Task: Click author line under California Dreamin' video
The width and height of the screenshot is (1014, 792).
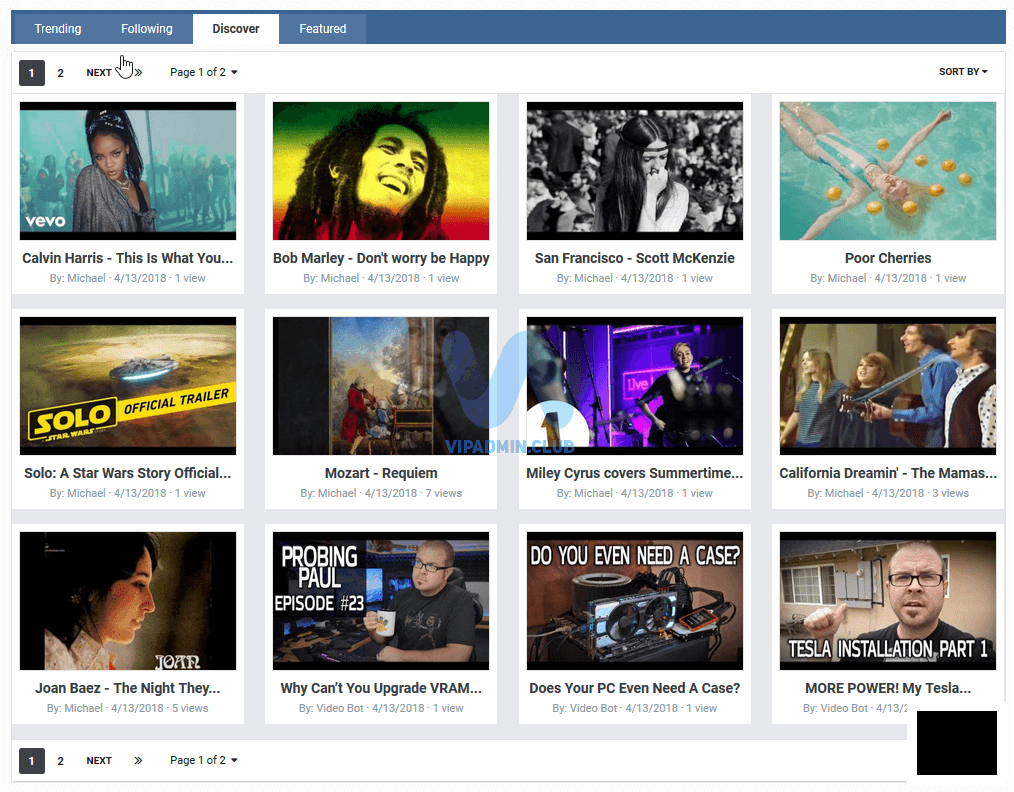Action: click(x=888, y=493)
